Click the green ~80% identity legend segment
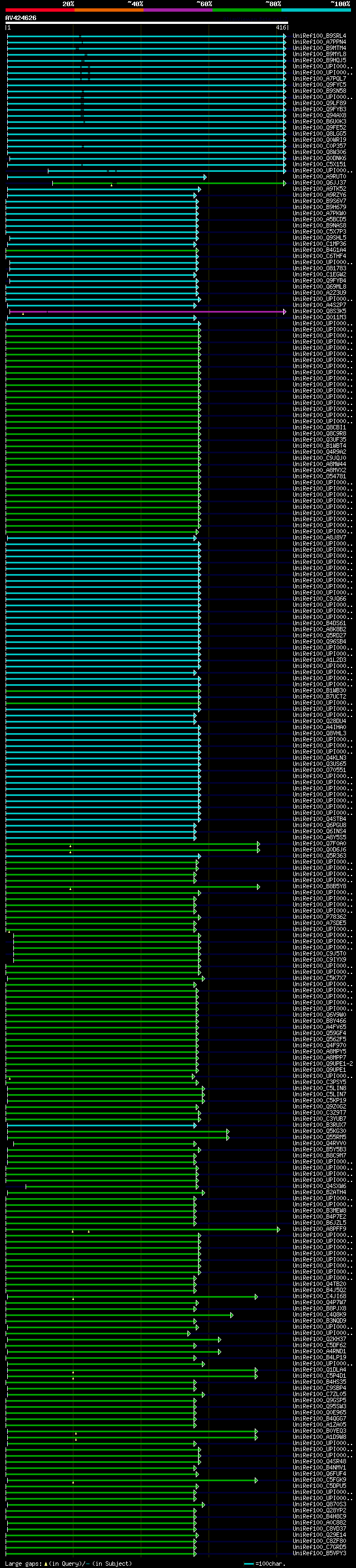This screenshot has width=356, height=1568. (x=247, y=11)
